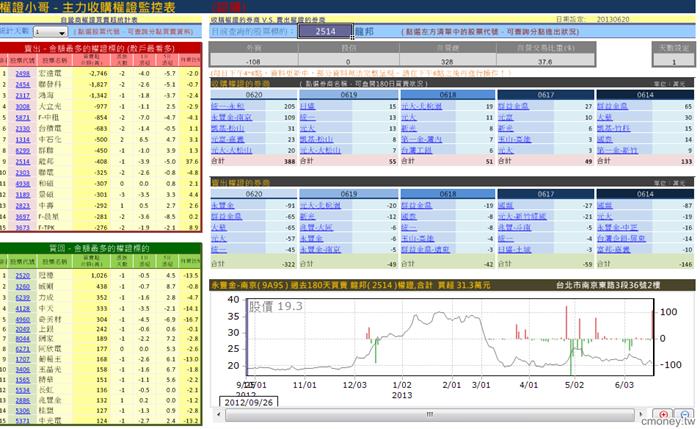The width and height of the screenshot is (700, 429).
Task: Open the 0617 buying broker with value 27
Action: 513,106
